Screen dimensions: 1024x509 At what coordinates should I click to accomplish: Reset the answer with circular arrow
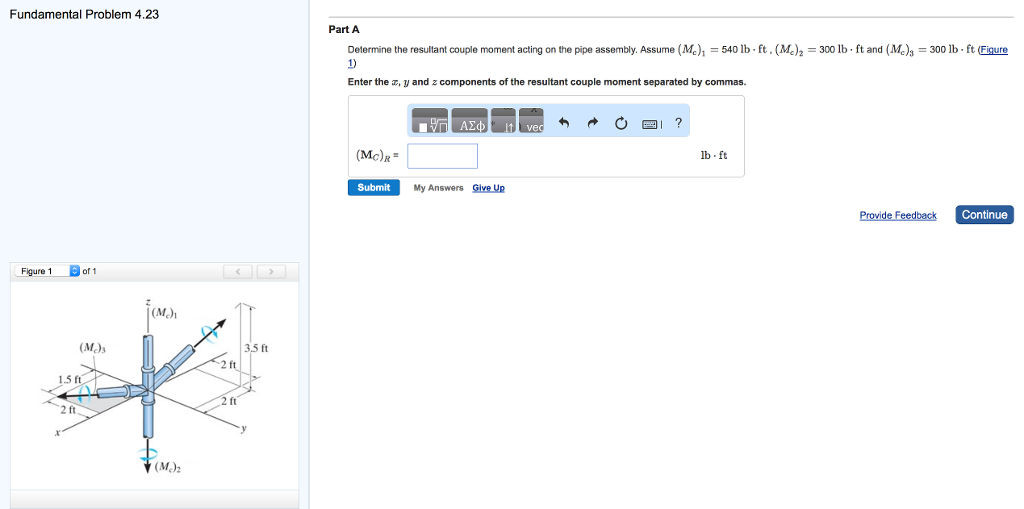coord(621,122)
